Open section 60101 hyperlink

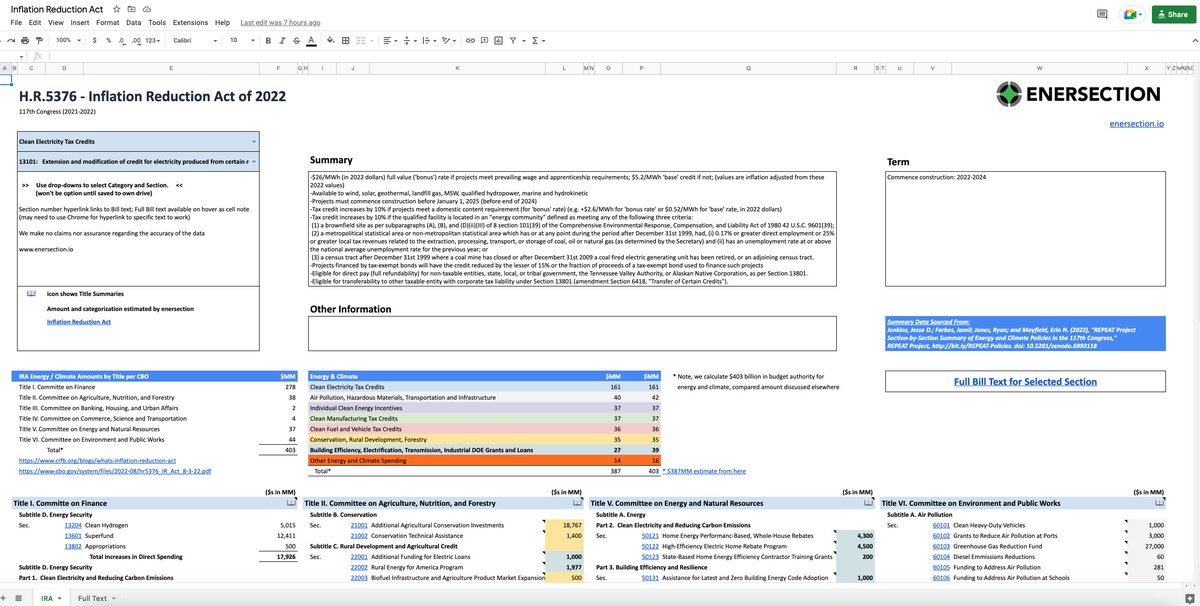pos(940,524)
